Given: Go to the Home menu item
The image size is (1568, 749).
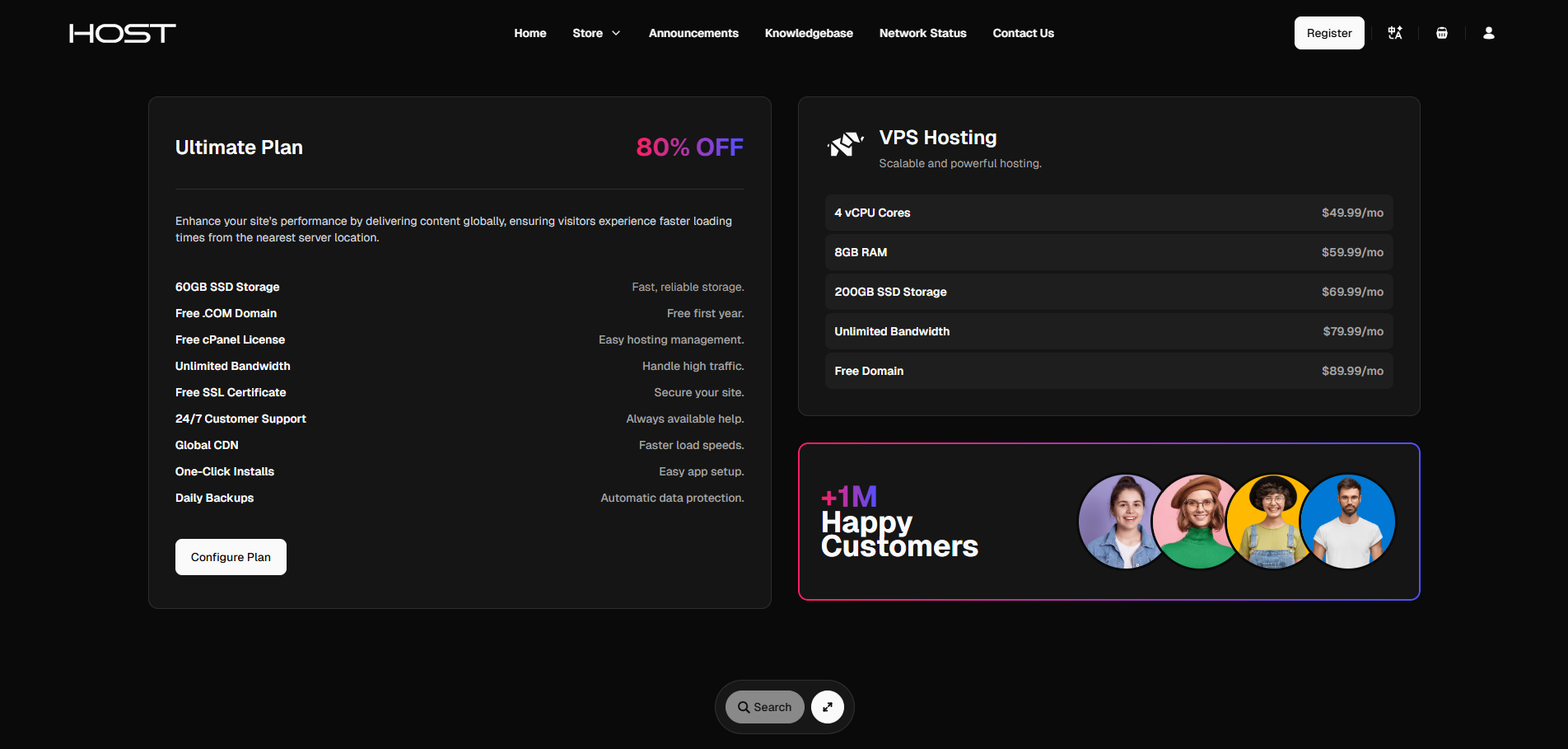Looking at the screenshot, I should click(x=530, y=33).
